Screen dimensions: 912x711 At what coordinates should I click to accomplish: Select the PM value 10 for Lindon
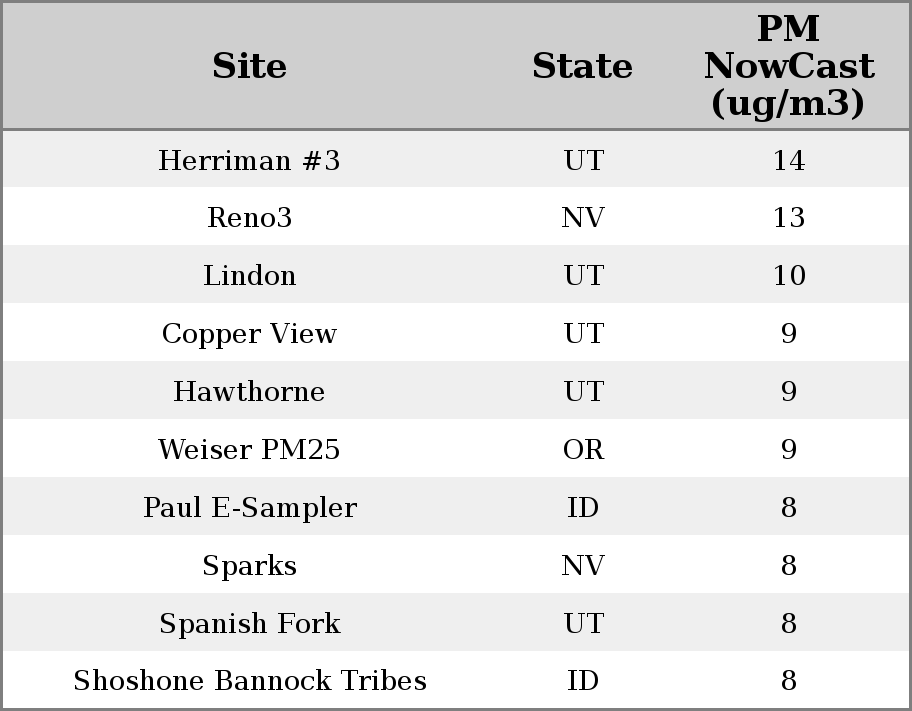point(788,276)
